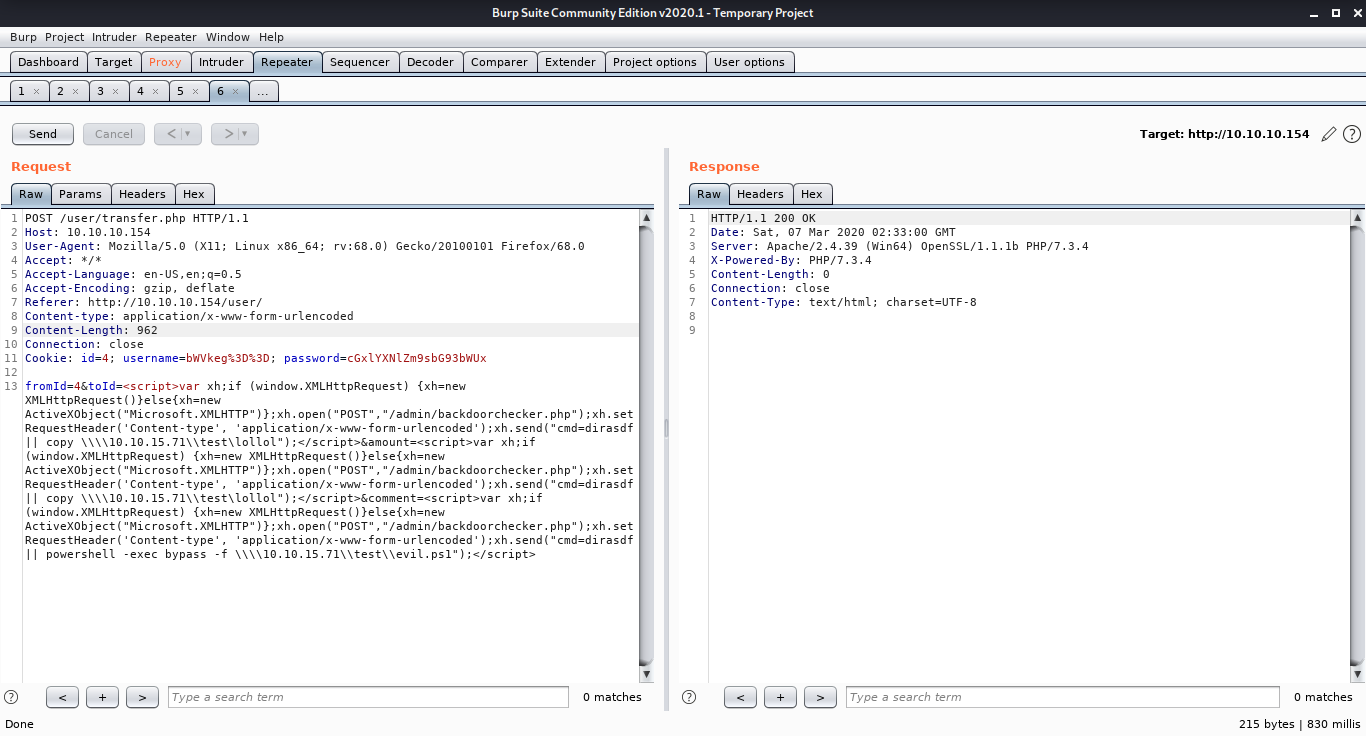Open Repeater help question-mark icon by the target

pyautogui.click(x=1351, y=134)
